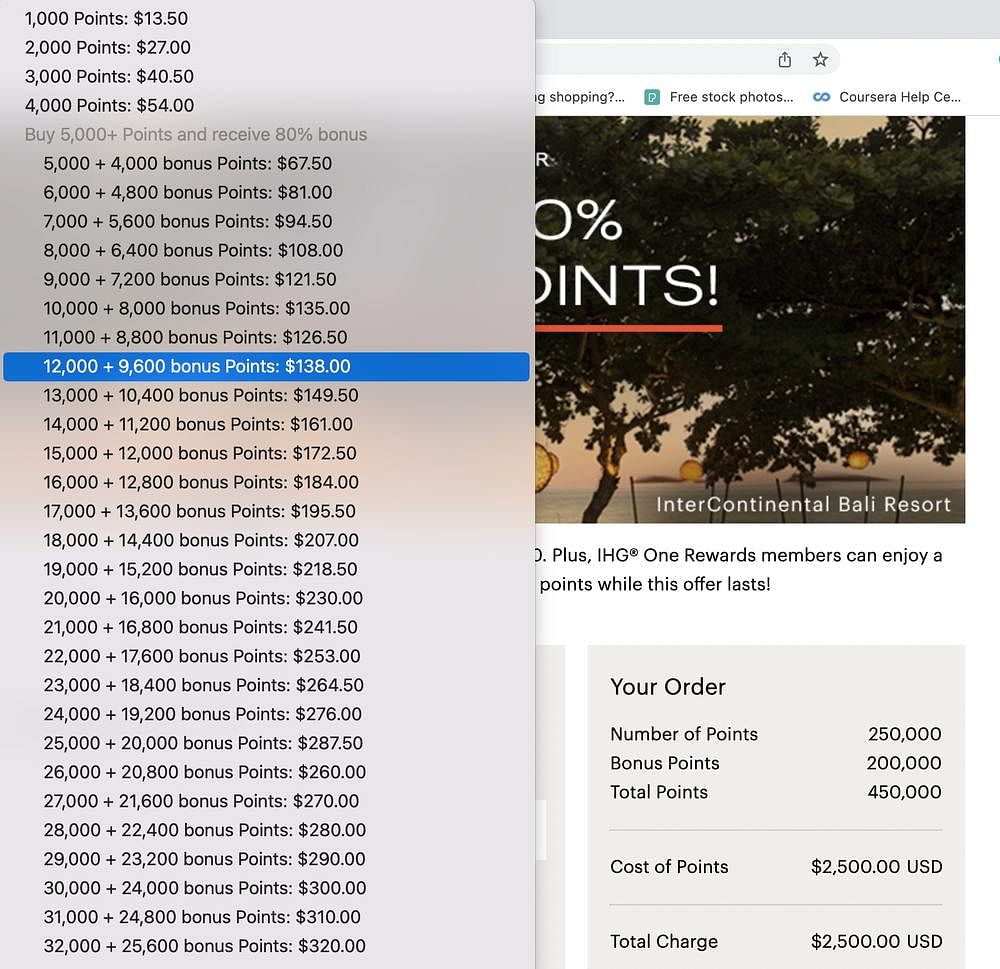Select 13,000 + 10,400 bonus Points: $149.50
This screenshot has height=969, width=1000.
click(267, 396)
